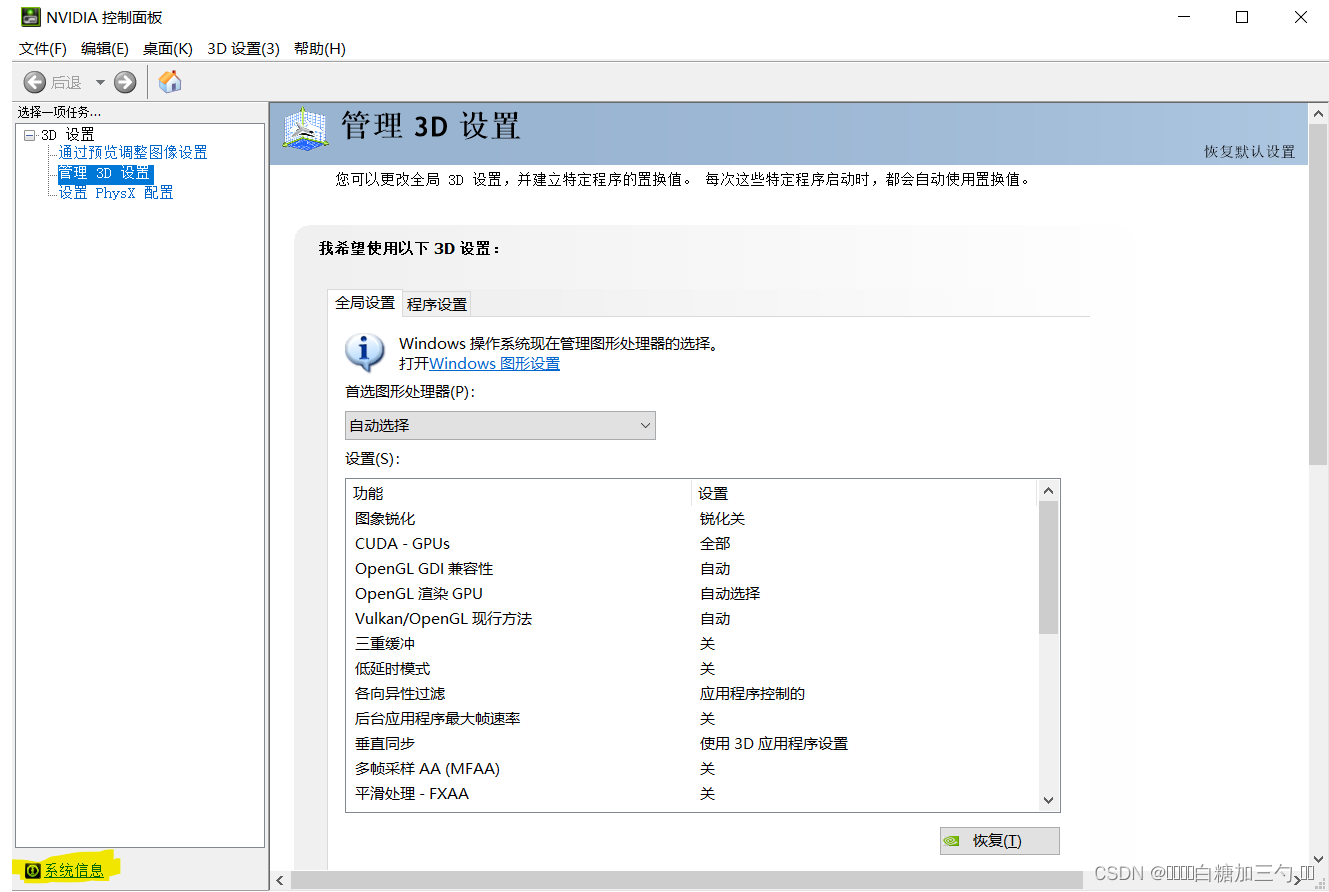Collapse the 3D 设置 tree node
1329x892 pixels.
coord(30,134)
